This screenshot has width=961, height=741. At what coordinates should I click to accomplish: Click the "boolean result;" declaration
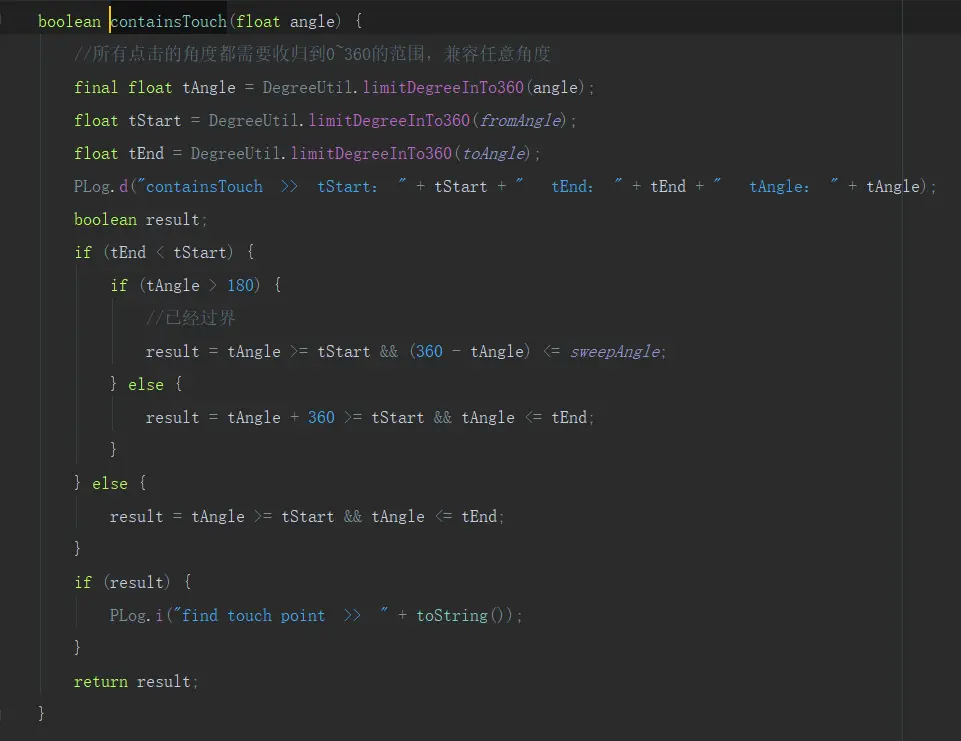(x=140, y=220)
